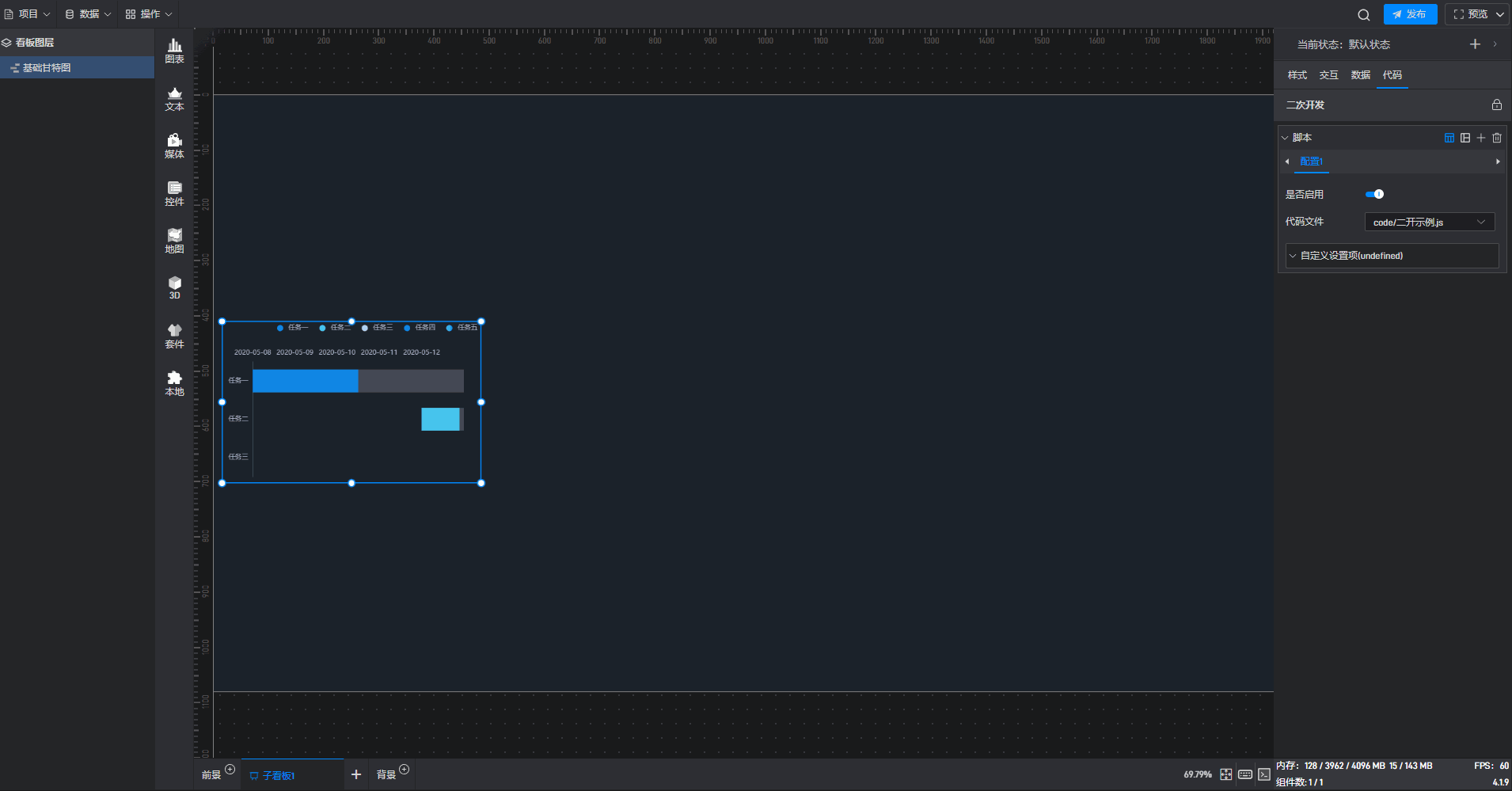Image resolution: width=1512 pixels, height=791 pixels.
Task: Open the 图表 chart components panel
Action: [174, 51]
